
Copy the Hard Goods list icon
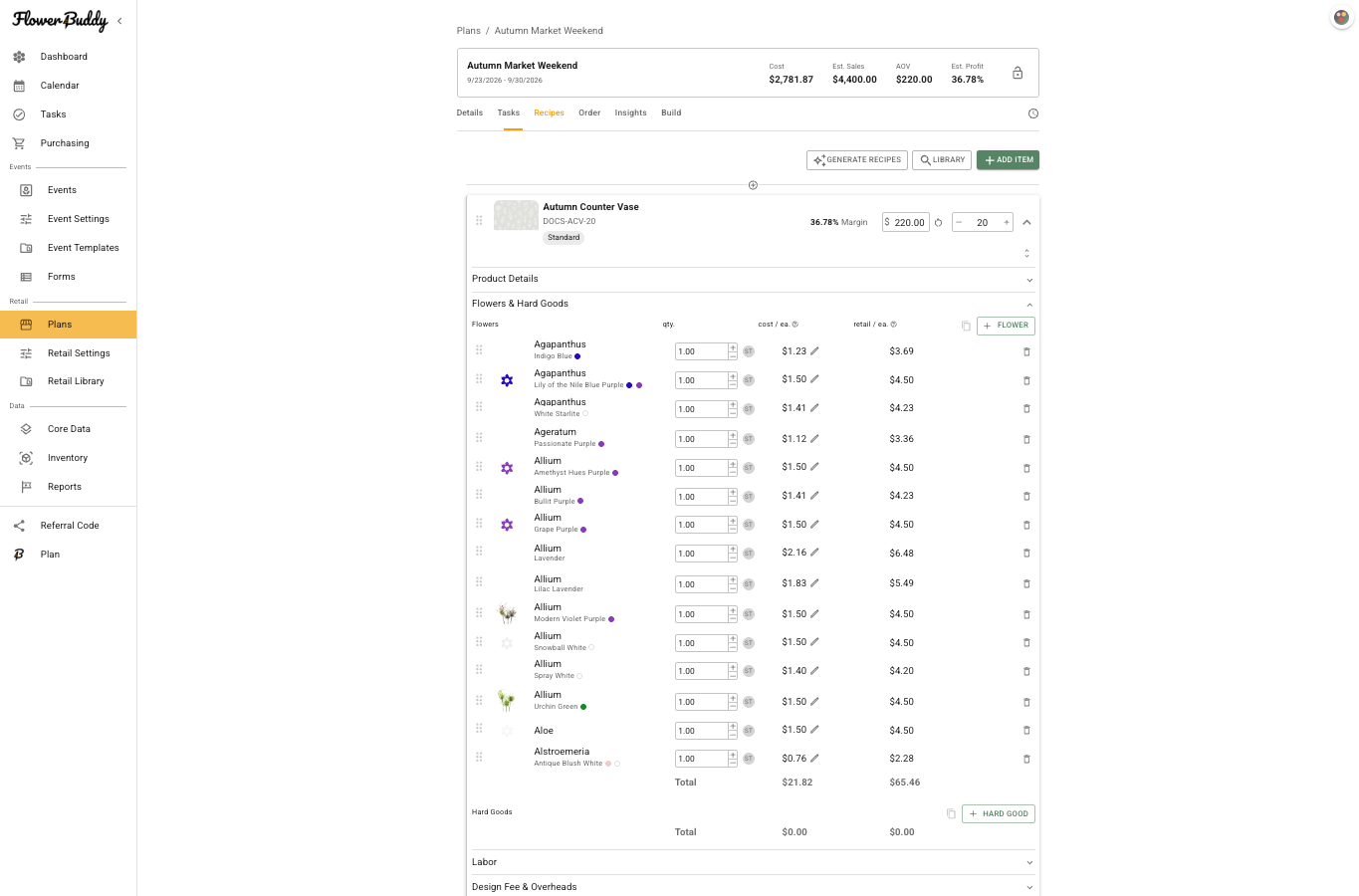click(951, 814)
